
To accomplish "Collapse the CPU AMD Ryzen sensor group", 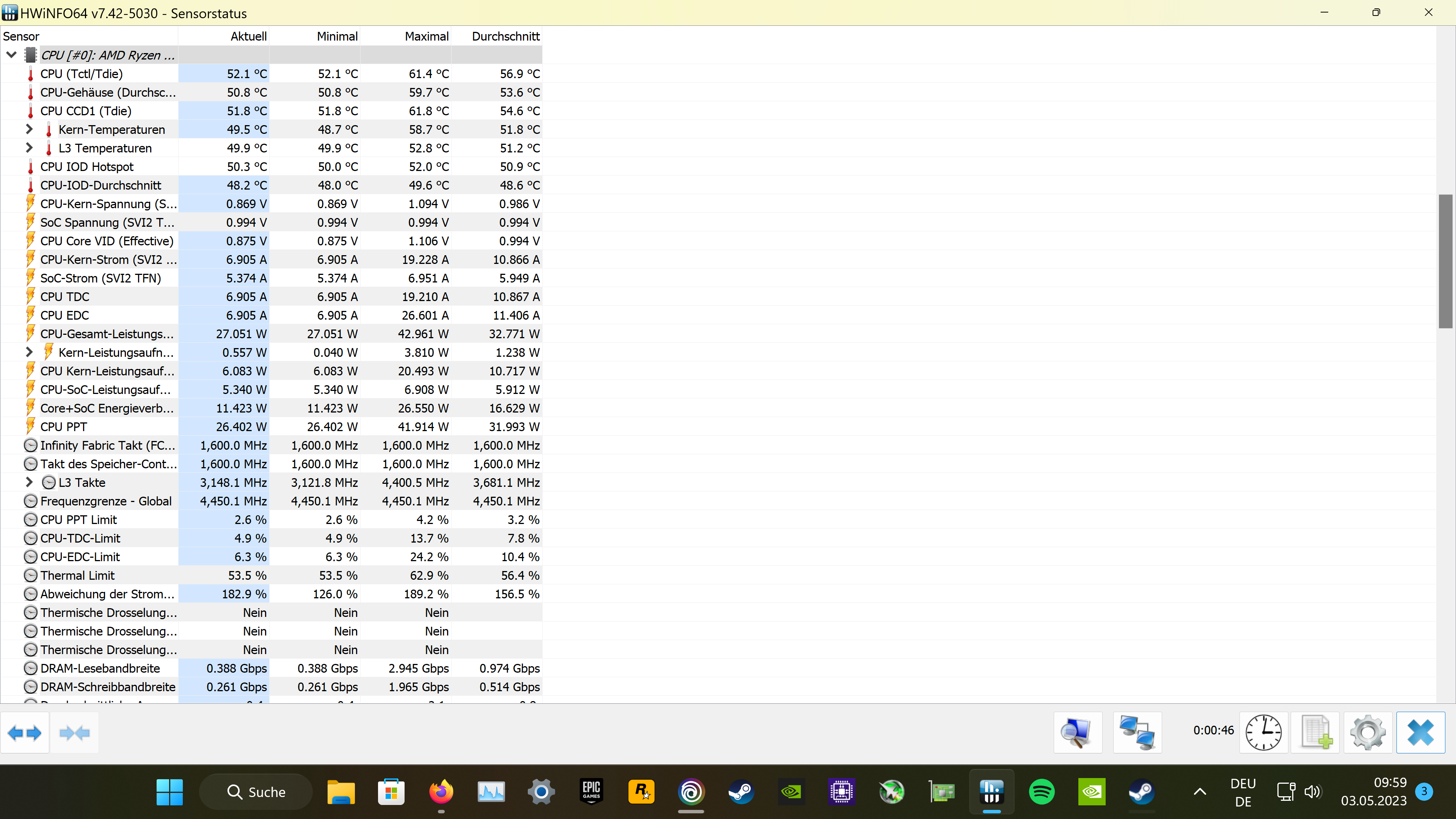I will 11,54.
